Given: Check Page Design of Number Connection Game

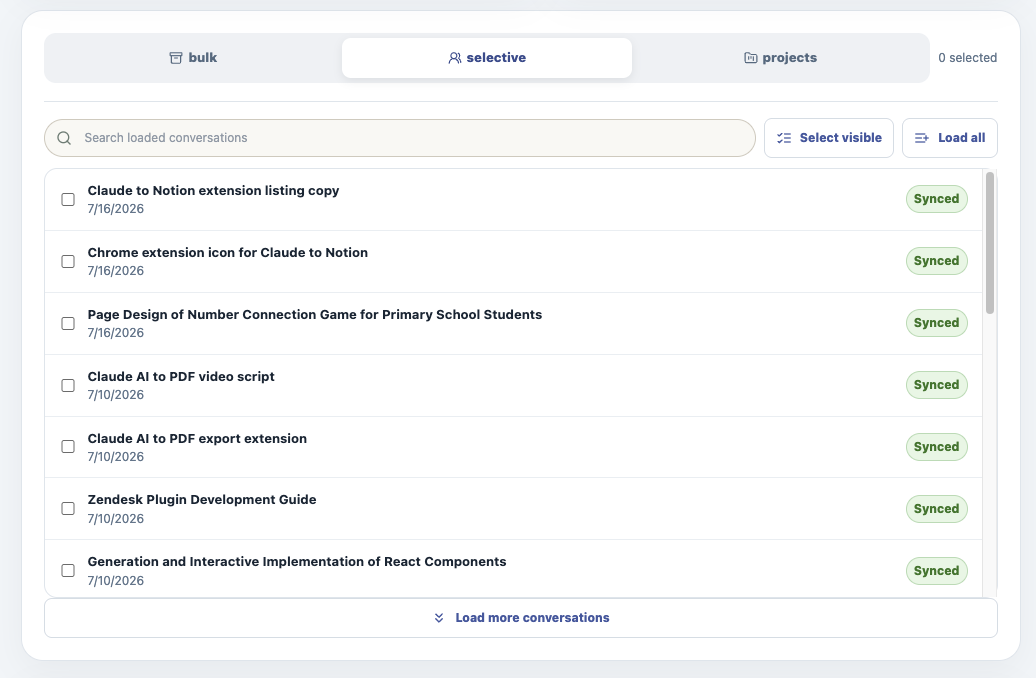Looking at the screenshot, I should (x=68, y=323).
